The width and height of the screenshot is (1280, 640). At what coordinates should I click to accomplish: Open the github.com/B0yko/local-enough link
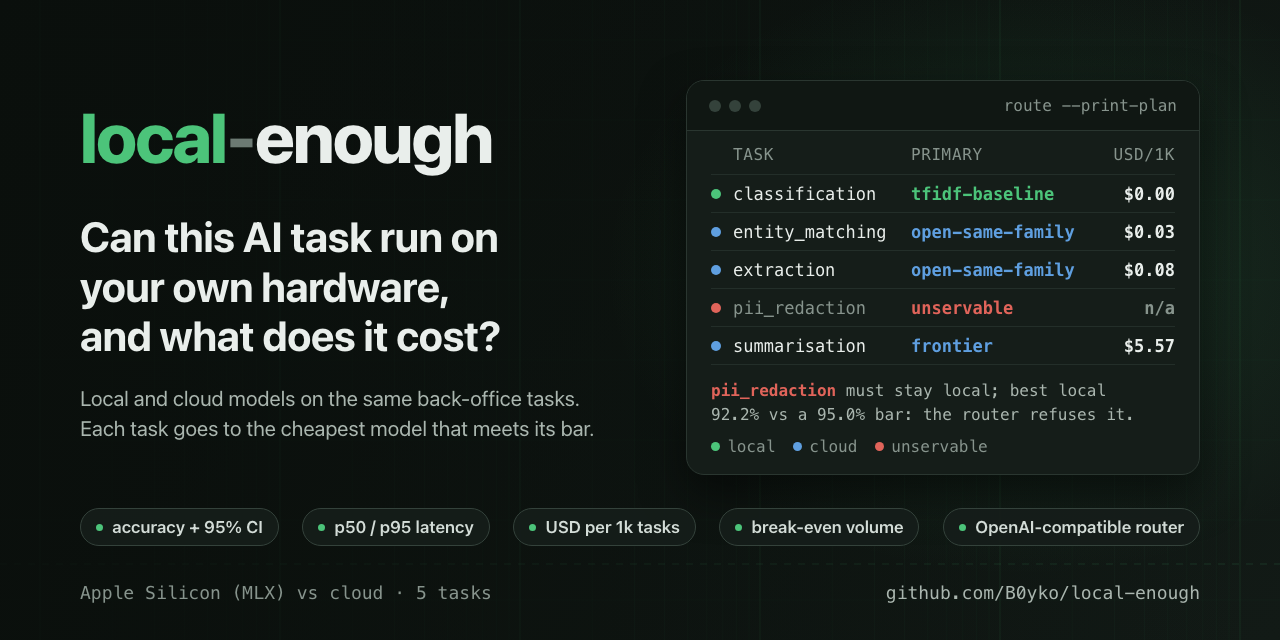(x=1043, y=593)
